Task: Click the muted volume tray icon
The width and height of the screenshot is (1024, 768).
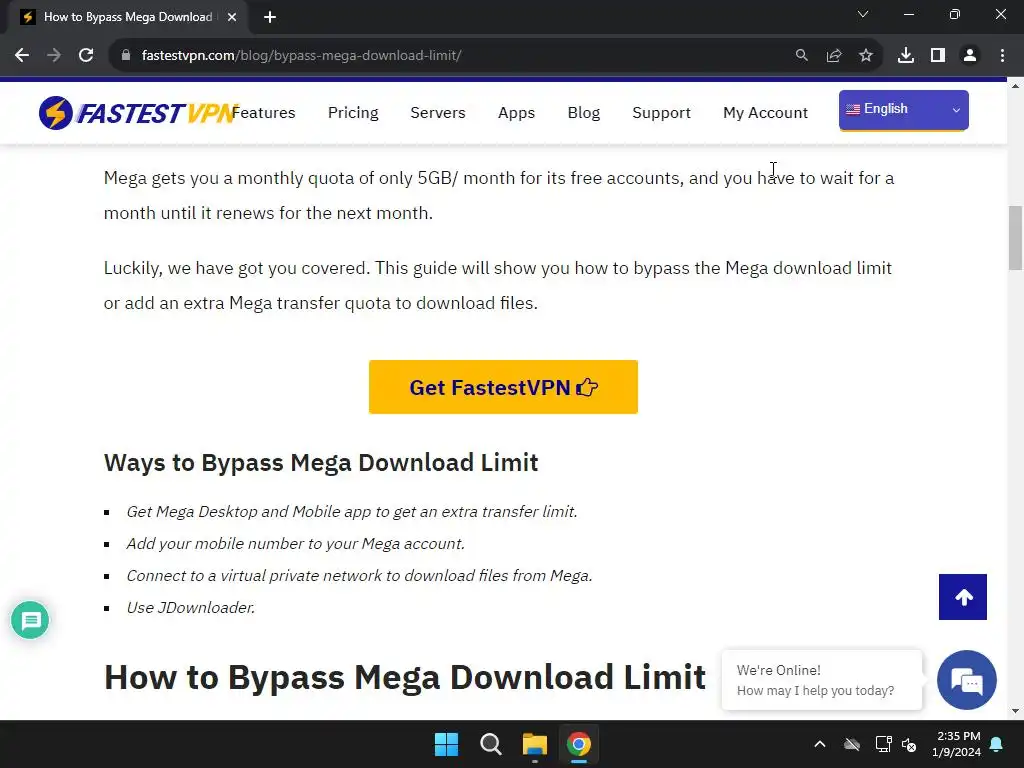Action: pyautogui.click(x=909, y=744)
